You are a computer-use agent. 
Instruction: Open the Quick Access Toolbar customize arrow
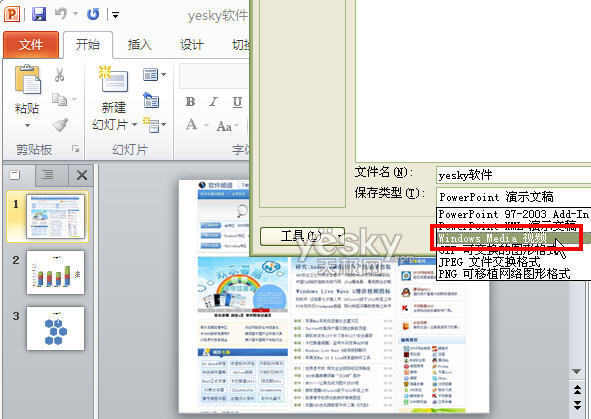[x=115, y=15]
